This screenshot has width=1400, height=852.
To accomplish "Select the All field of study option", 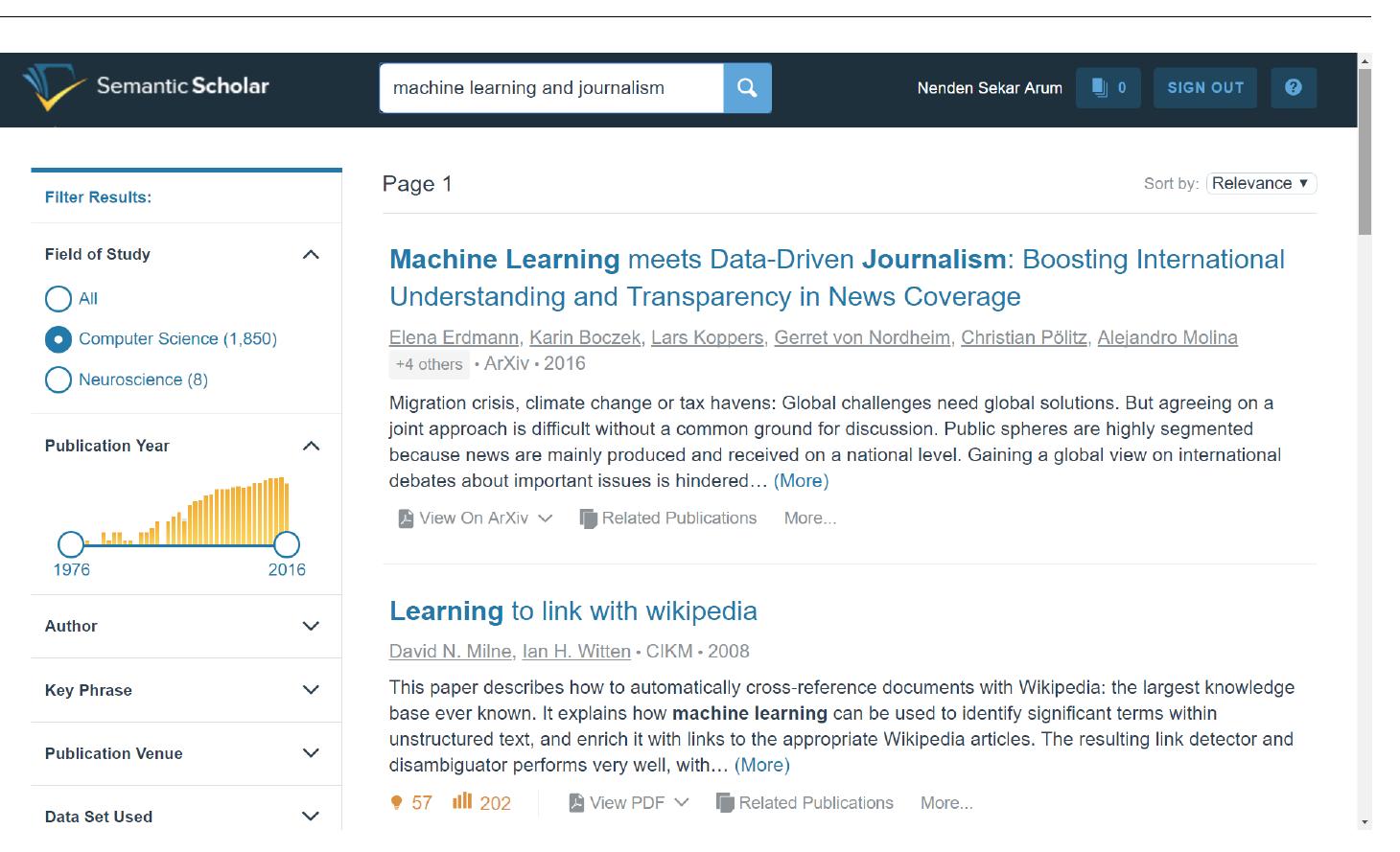I will click(x=58, y=299).
